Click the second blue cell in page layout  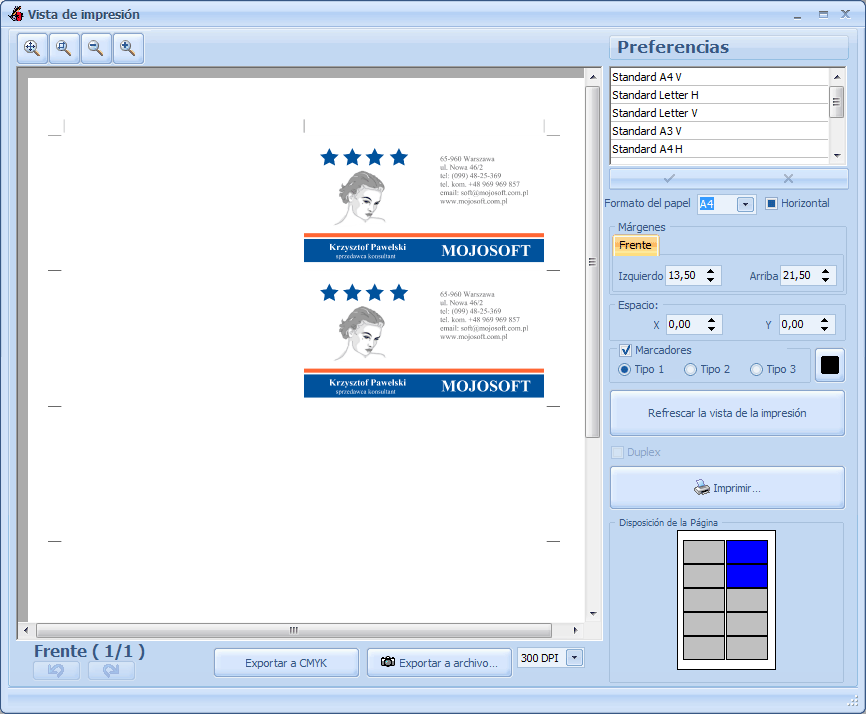747,576
